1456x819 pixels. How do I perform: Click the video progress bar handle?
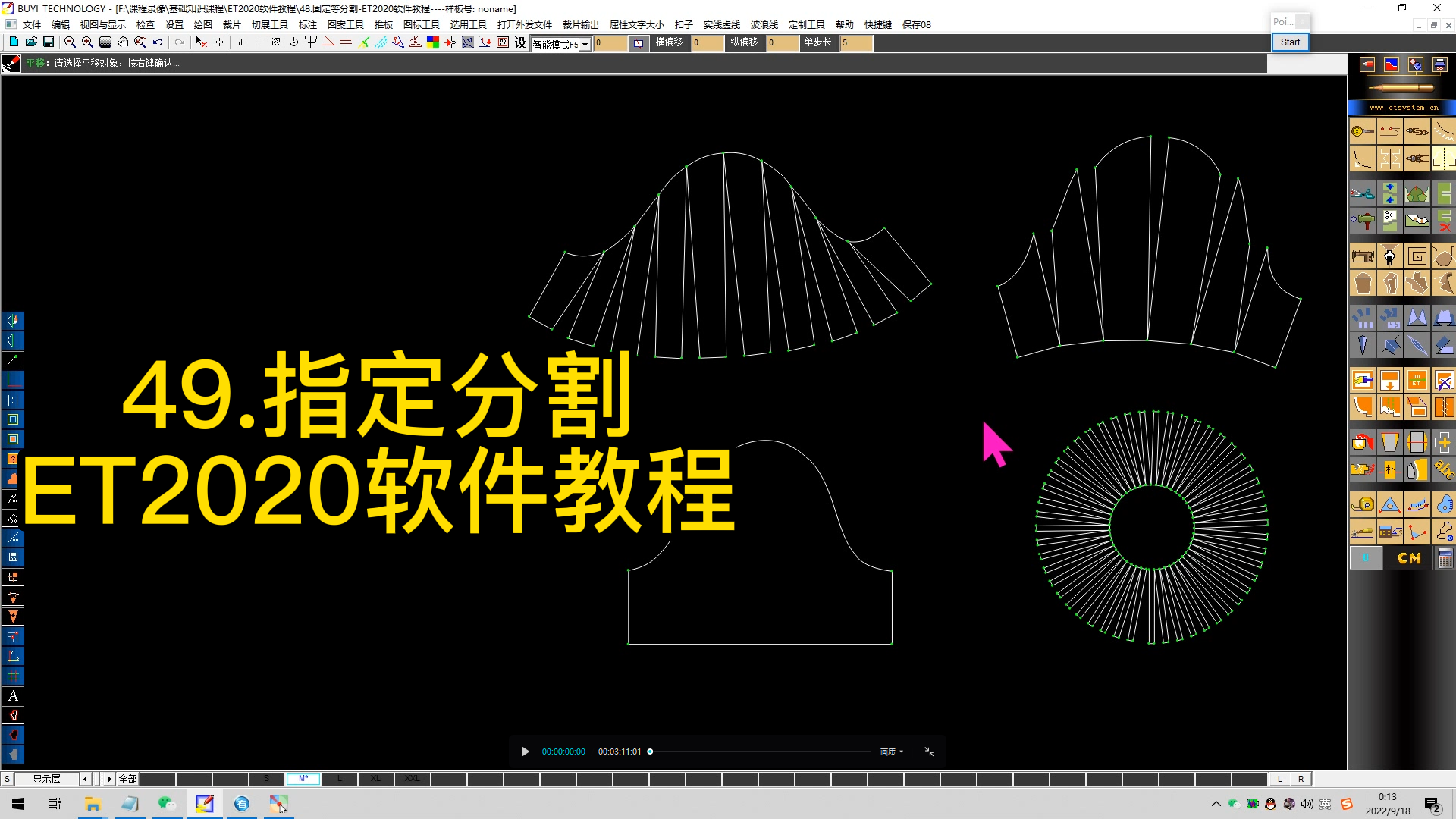(x=650, y=752)
